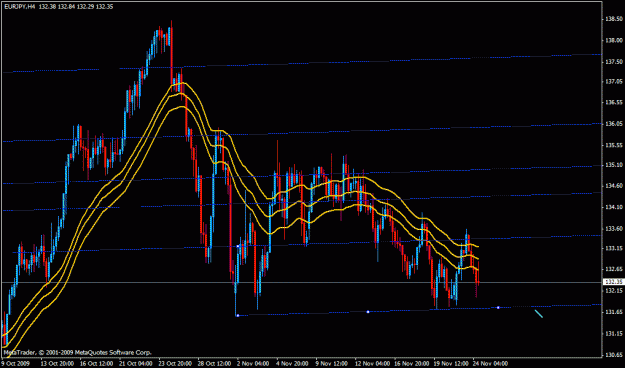Select the 135.55 price axis label
625x368 pixels.
(x=614, y=145)
